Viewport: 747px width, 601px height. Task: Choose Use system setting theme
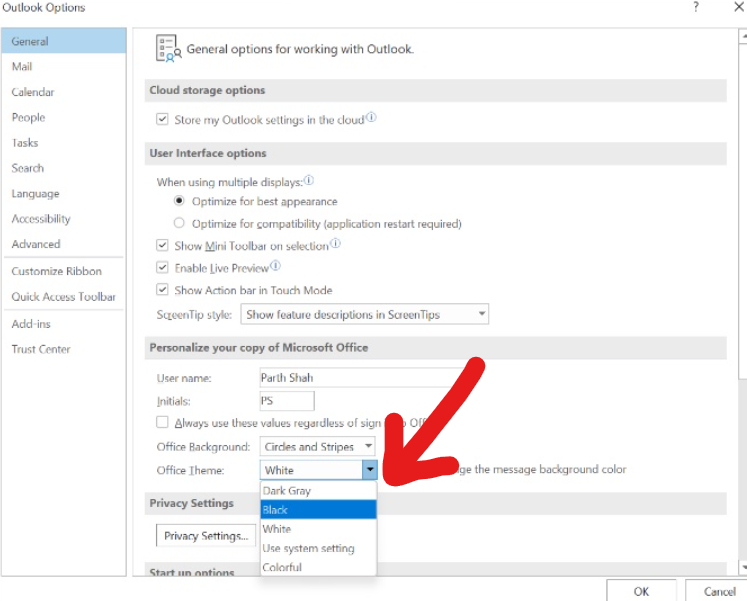318,548
